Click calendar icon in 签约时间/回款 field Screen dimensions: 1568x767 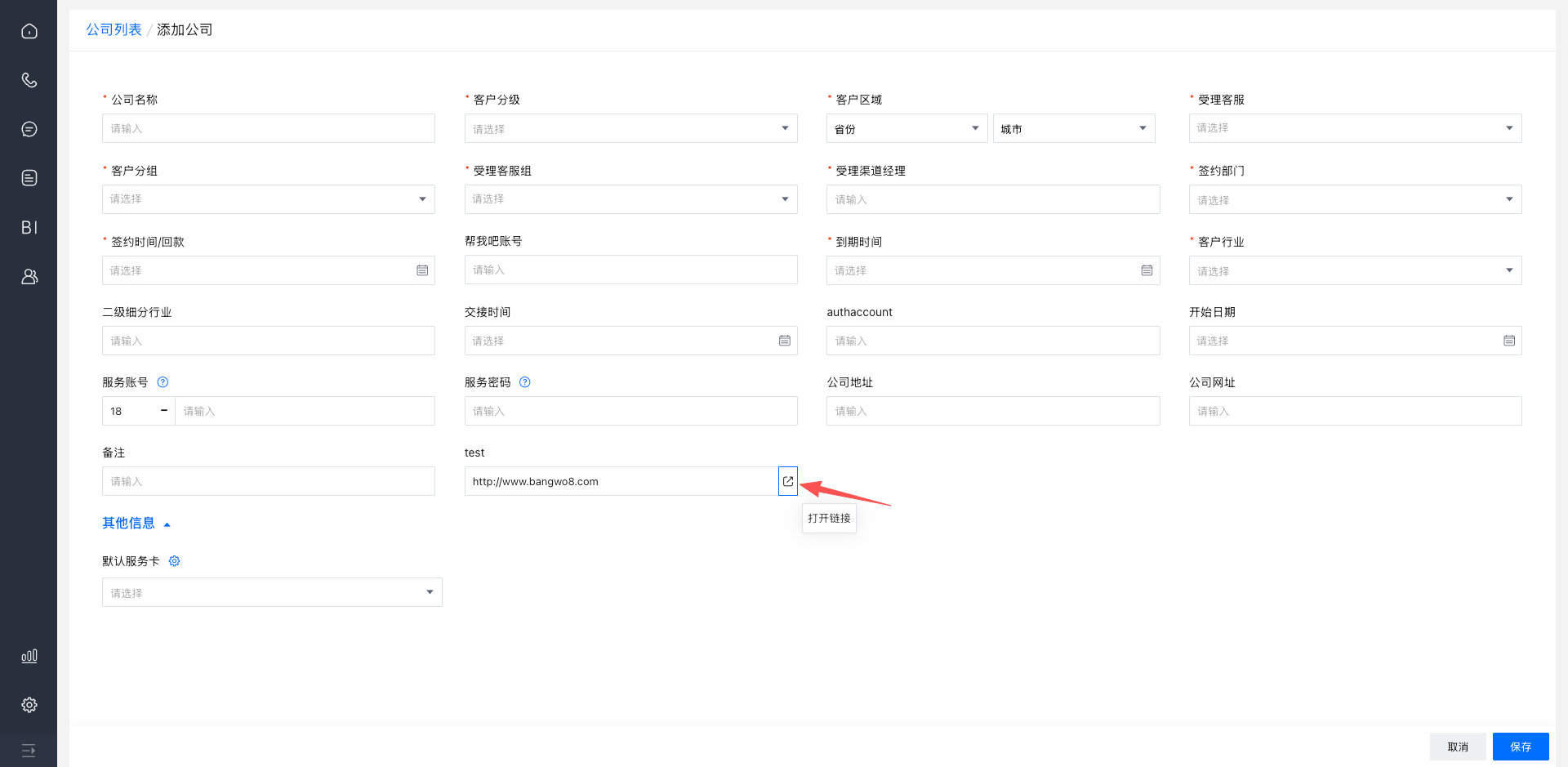point(422,270)
